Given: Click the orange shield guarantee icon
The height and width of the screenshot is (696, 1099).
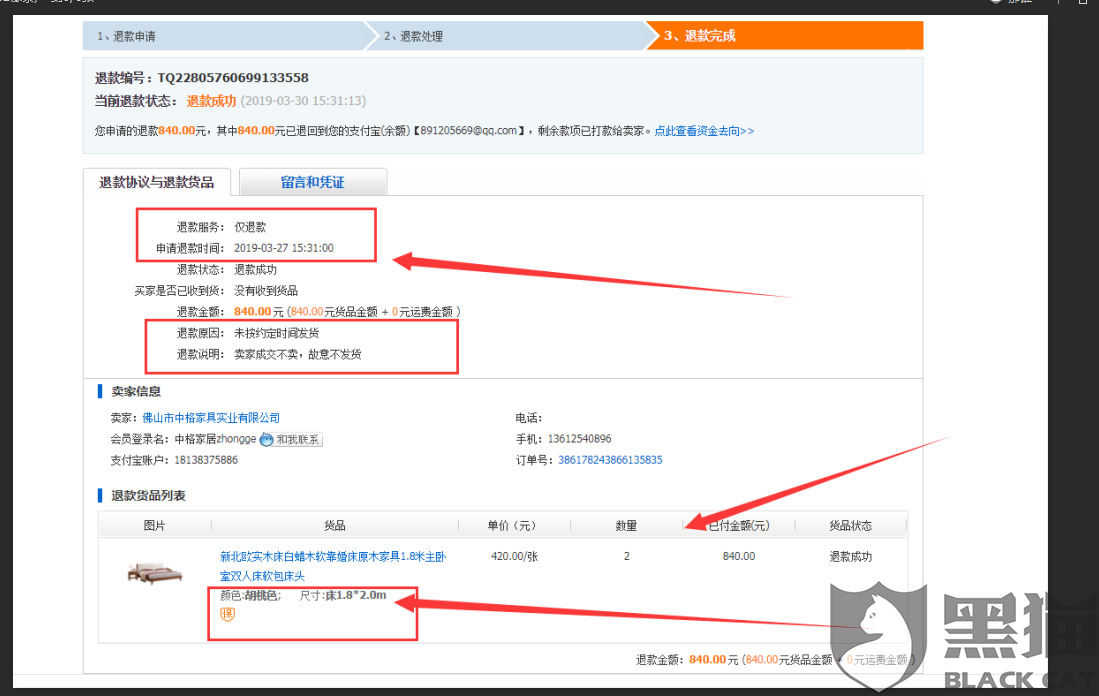Looking at the screenshot, I should [228, 615].
